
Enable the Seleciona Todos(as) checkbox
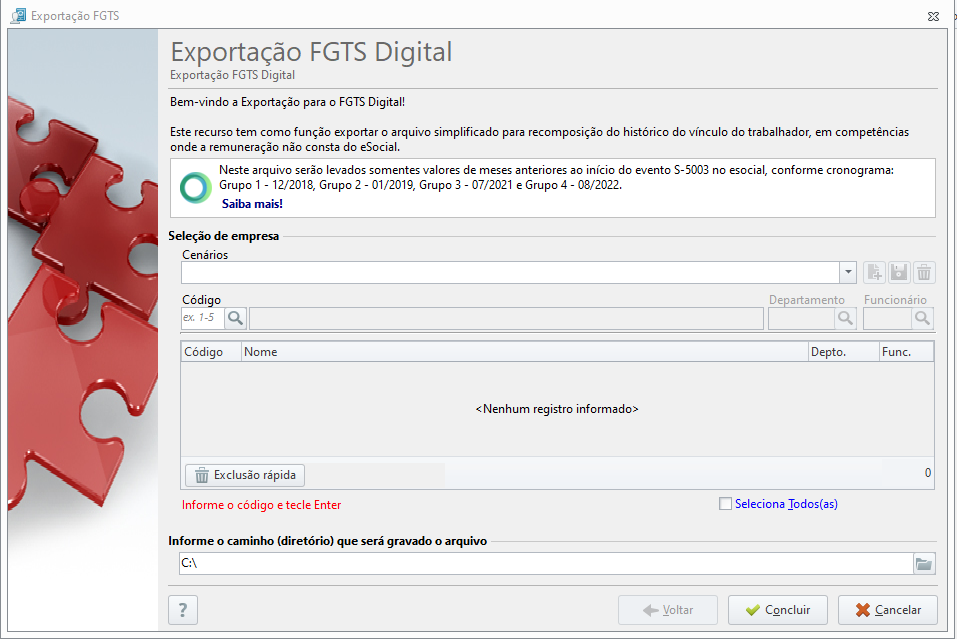click(x=725, y=504)
